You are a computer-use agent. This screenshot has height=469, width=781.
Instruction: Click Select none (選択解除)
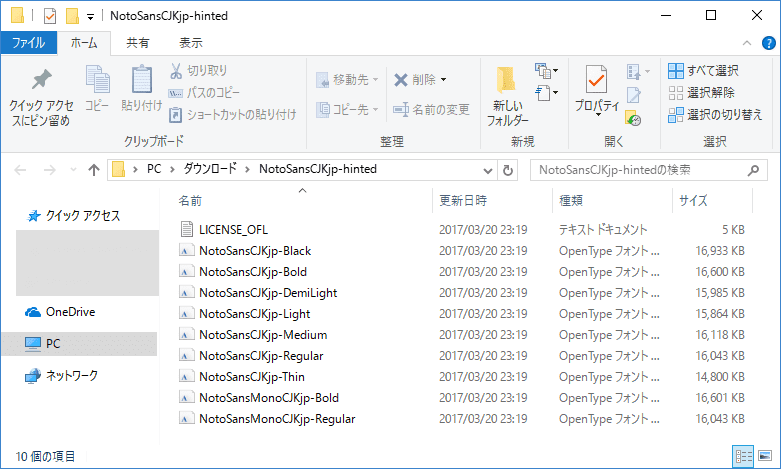pos(701,93)
